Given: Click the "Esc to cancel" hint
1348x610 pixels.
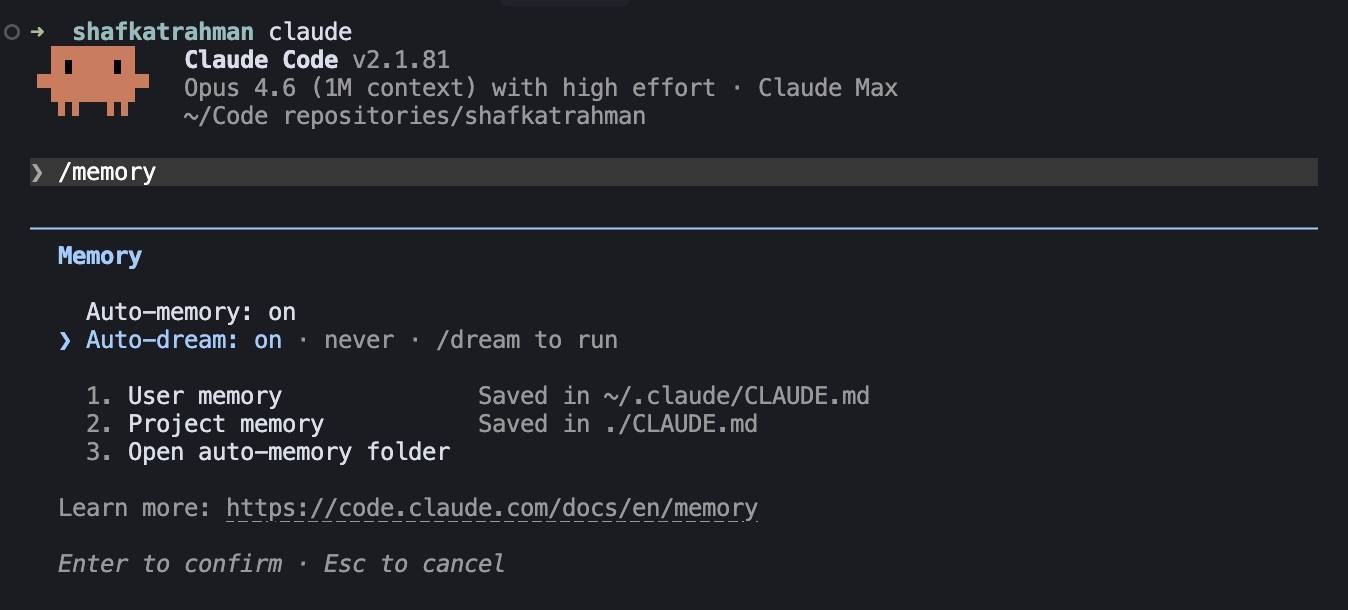Looking at the screenshot, I should click(x=414, y=564).
